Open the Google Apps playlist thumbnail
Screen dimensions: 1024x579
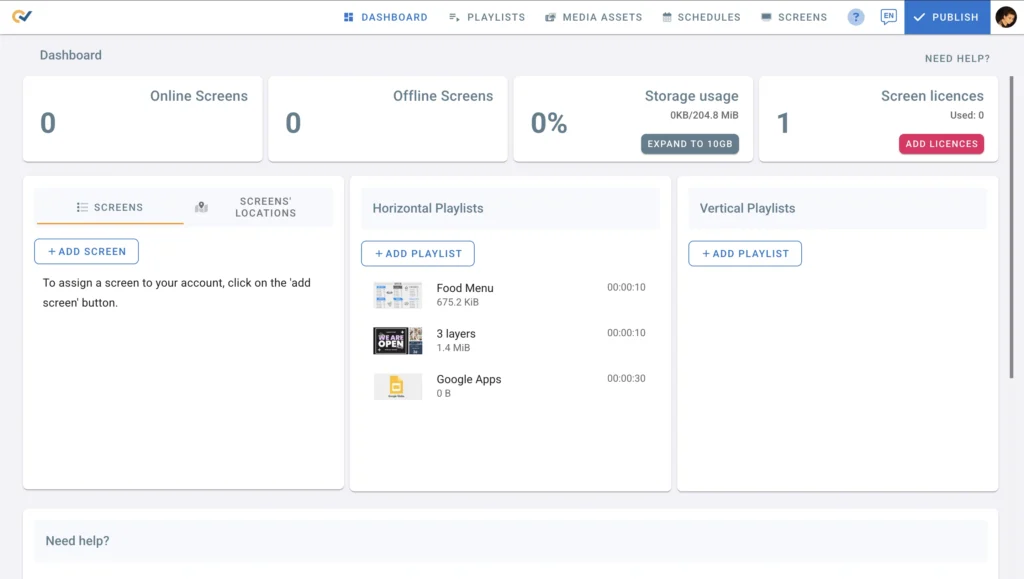[398, 386]
